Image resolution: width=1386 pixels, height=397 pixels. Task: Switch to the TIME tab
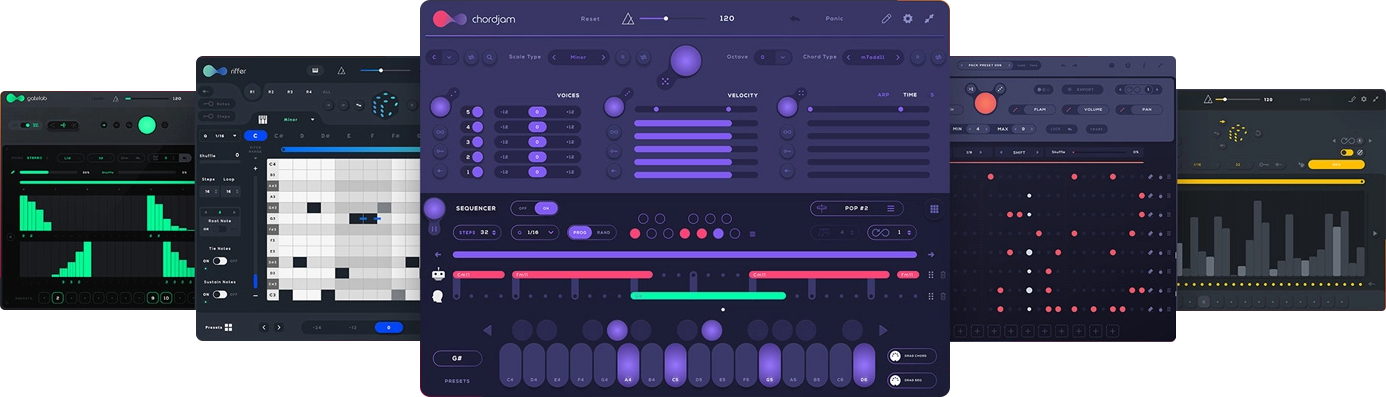[x=909, y=95]
